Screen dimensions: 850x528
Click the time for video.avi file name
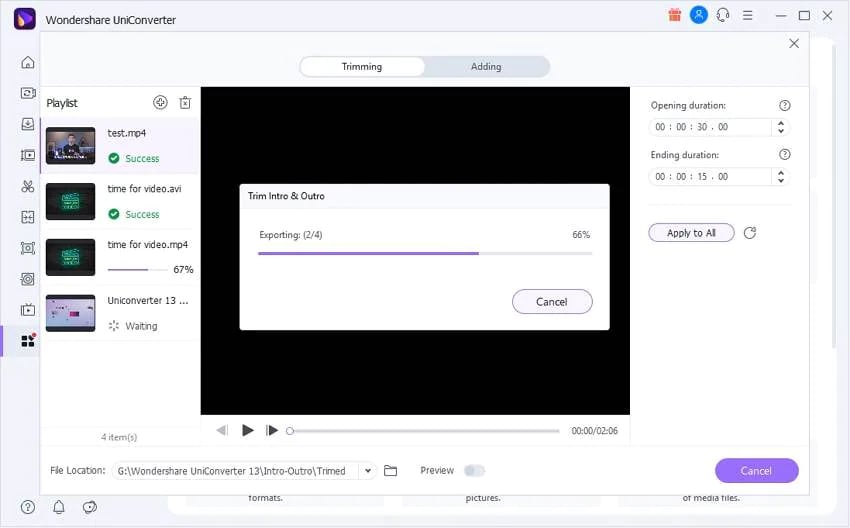point(144,189)
